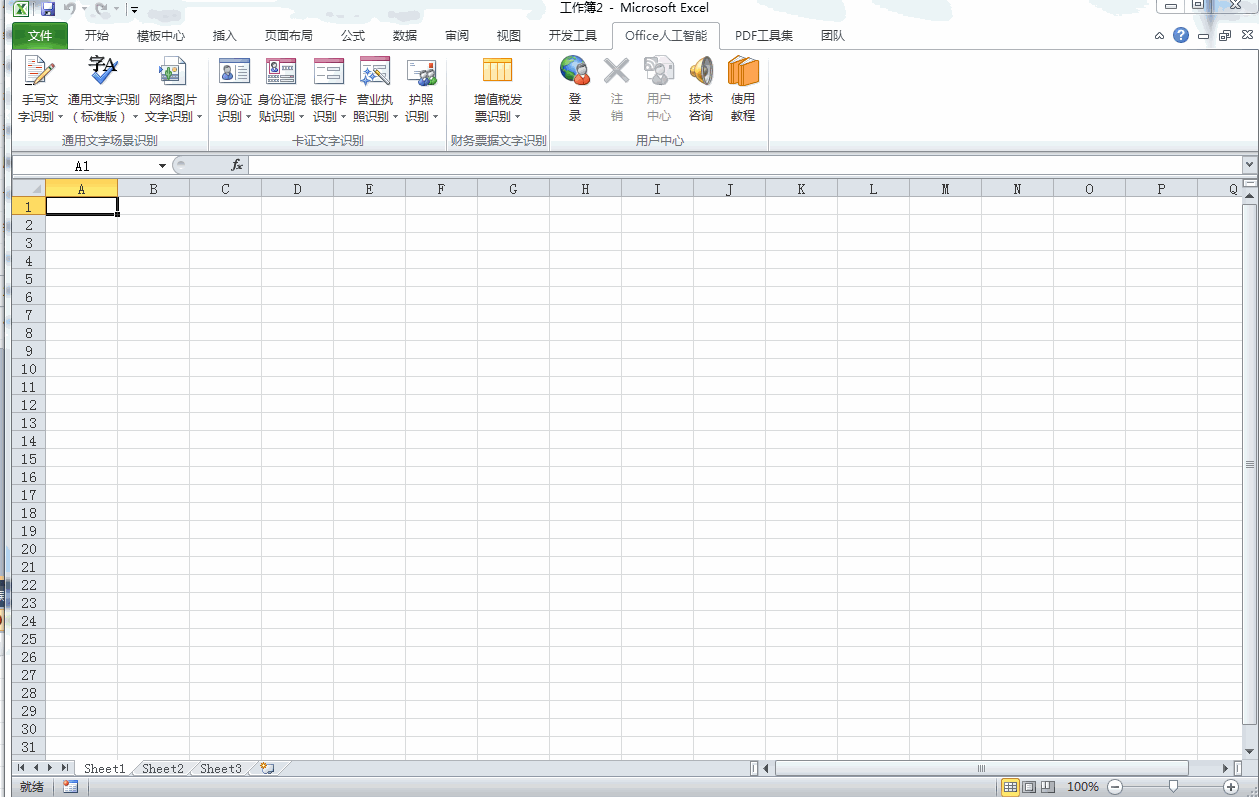Open the Quick Access Toolbar customize dropdown

pos(134,9)
